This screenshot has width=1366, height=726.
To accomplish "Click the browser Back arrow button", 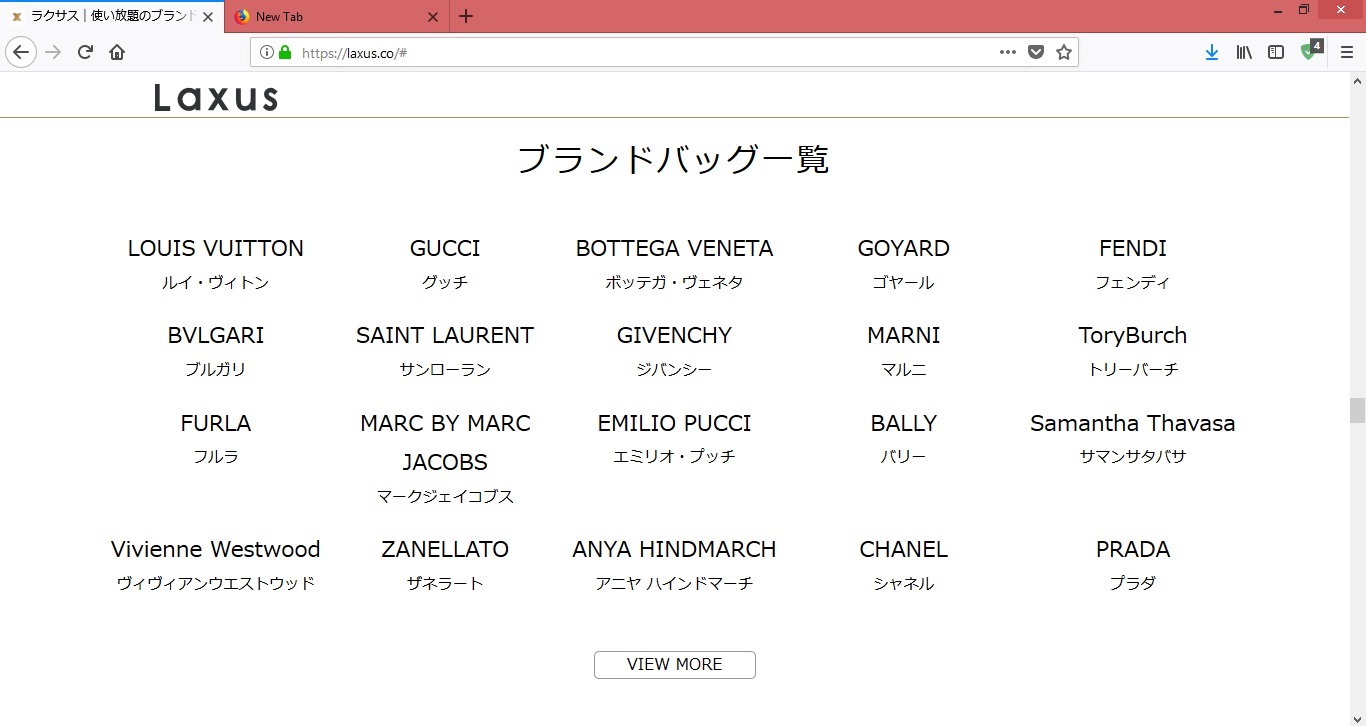I will coord(21,52).
